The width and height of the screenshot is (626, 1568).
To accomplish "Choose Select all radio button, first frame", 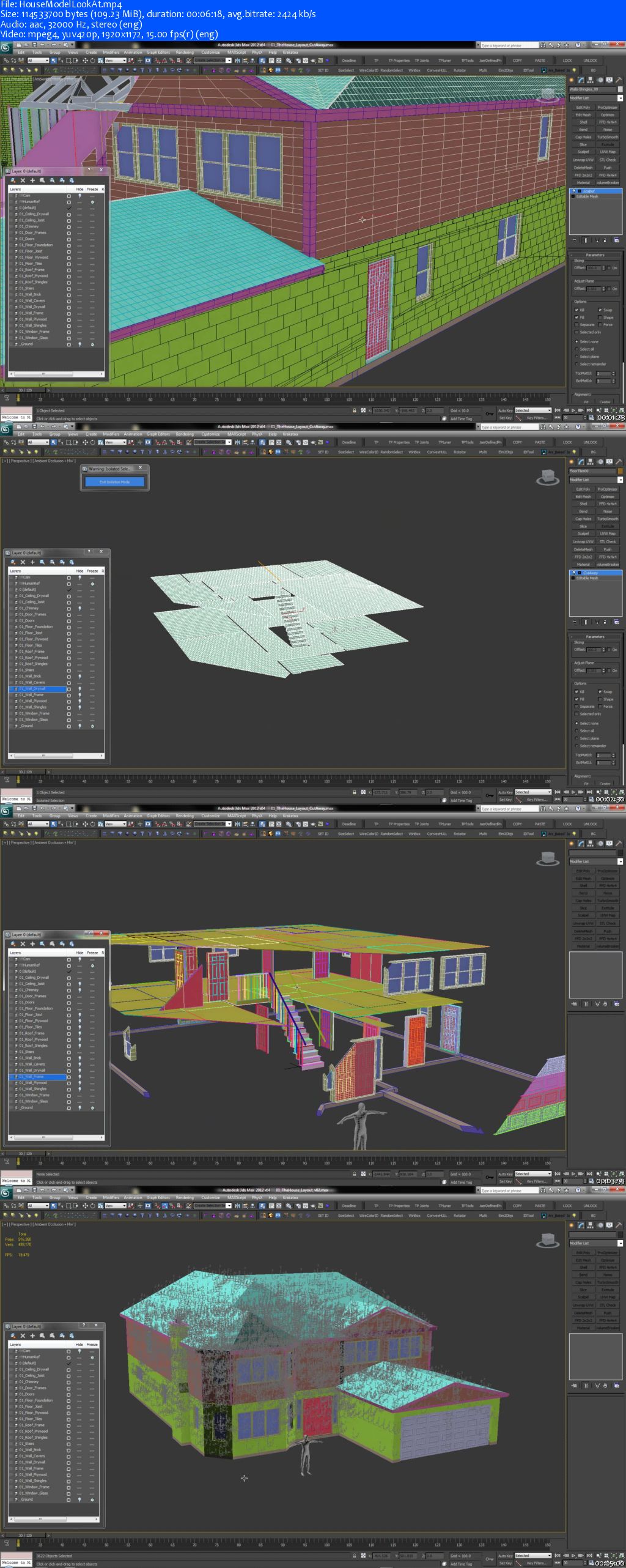I will (x=576, y=349).
